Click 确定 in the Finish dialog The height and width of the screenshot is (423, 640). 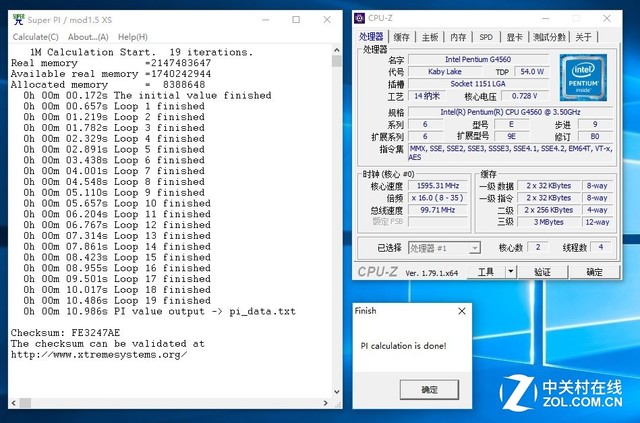click(429, 390)
